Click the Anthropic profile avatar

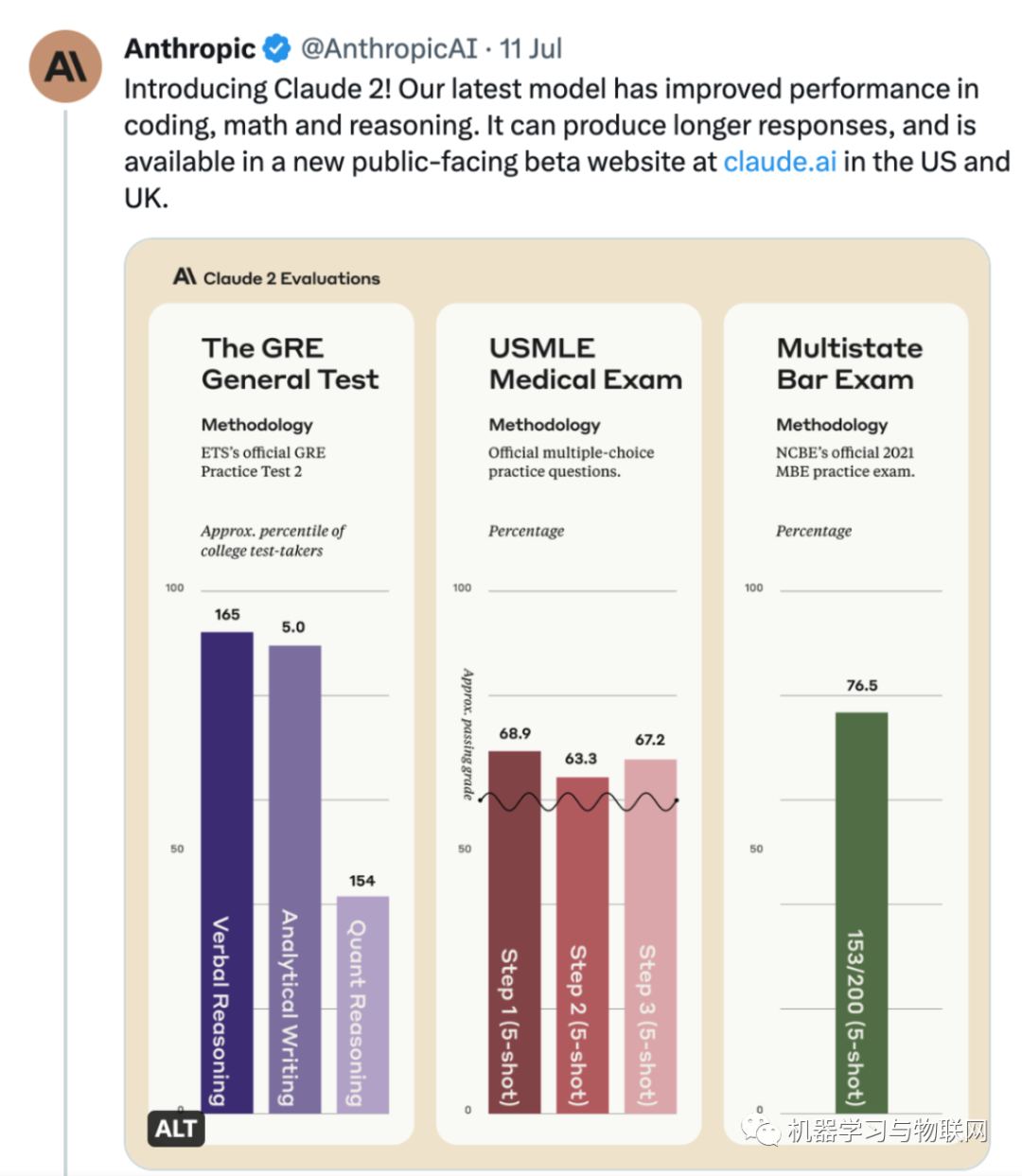[65, 67]
